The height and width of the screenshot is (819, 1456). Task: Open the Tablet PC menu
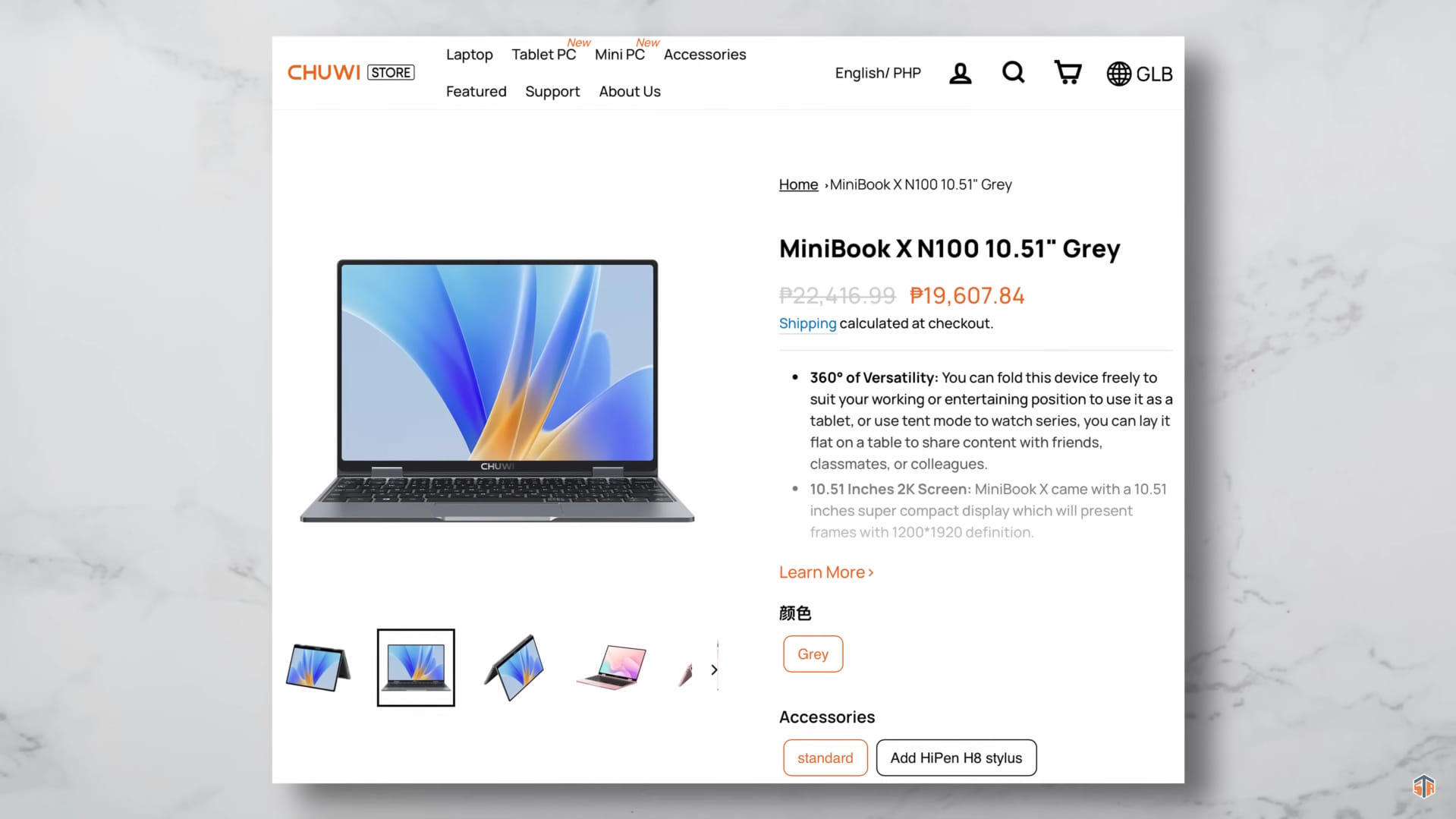pyautogui.click(x=543, y=55)
